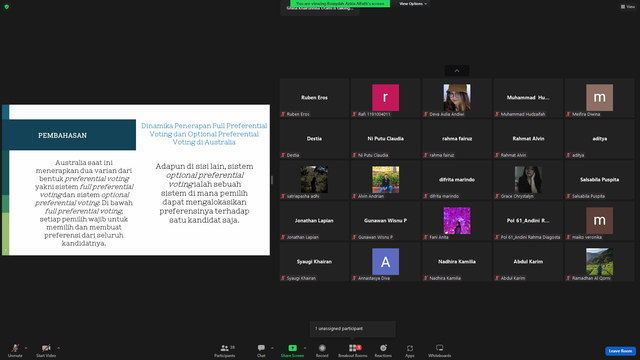Select difrita marindo participant tile

457,180
